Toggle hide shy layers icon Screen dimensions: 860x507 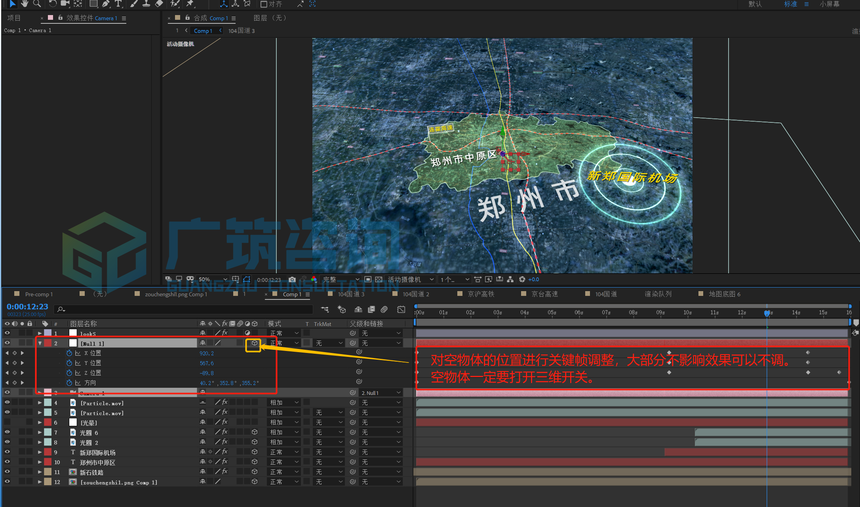pos(358,309)
